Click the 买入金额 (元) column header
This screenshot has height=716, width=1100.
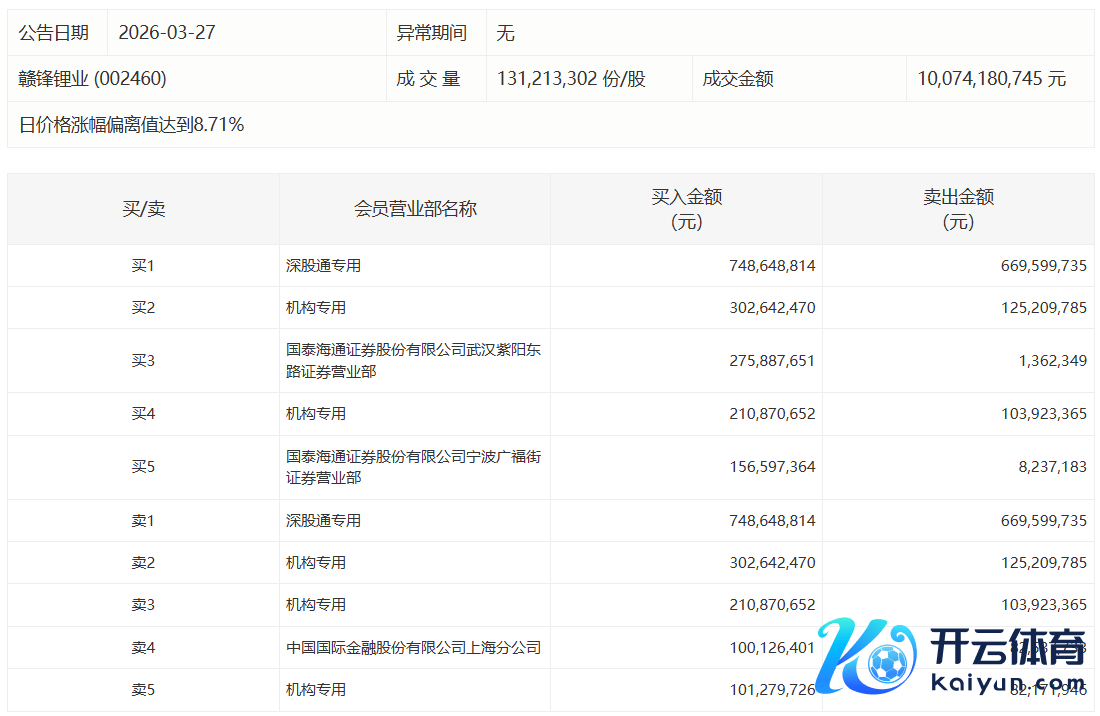pyautogui.click(x=686, y=209)
